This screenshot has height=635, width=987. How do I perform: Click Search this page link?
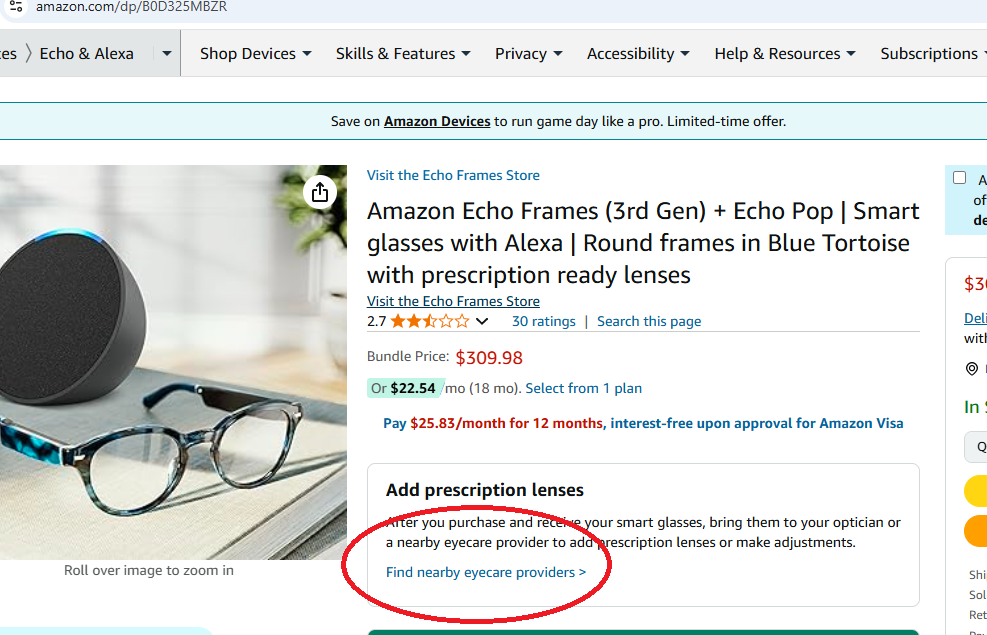(x=649, y=322)
